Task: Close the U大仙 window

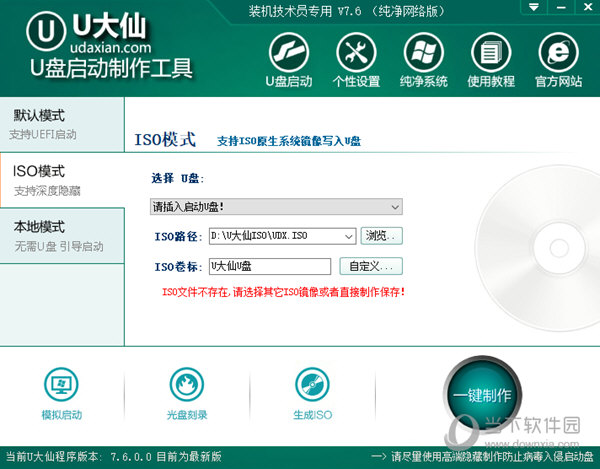Action: coord(587,7)
